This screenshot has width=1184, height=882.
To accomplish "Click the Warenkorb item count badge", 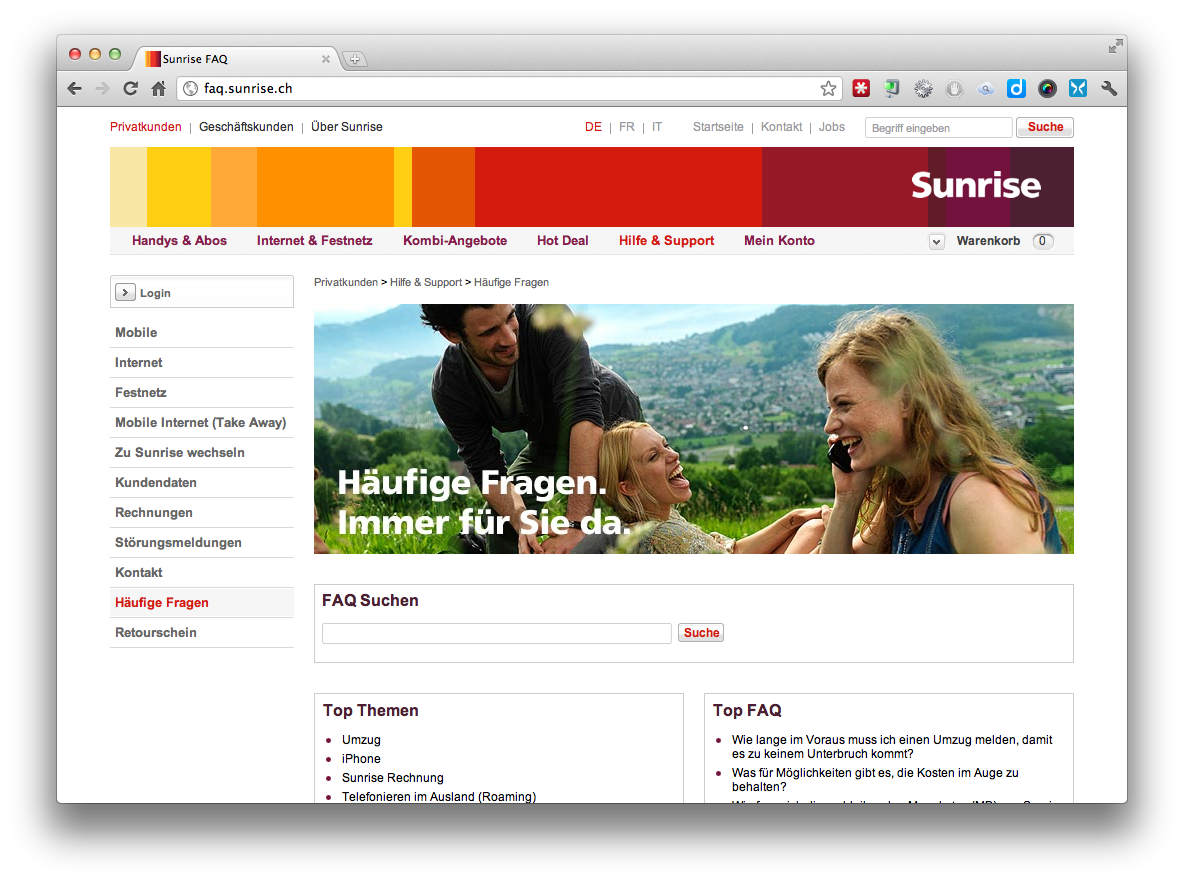I will click(x=1043, y=241).
